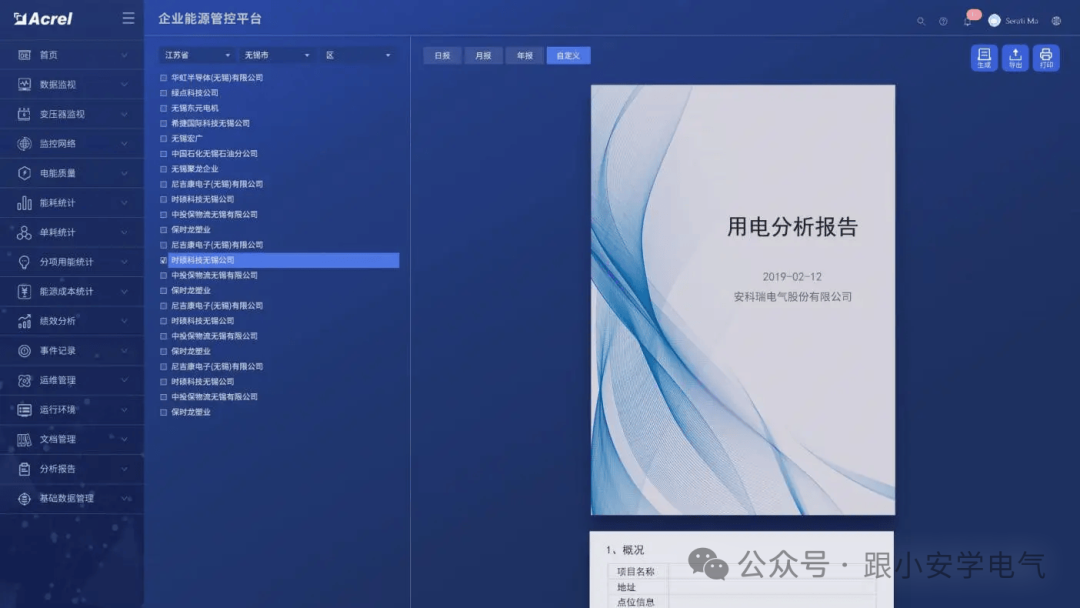Switch to the 月报 report tab

click(483, 55)
